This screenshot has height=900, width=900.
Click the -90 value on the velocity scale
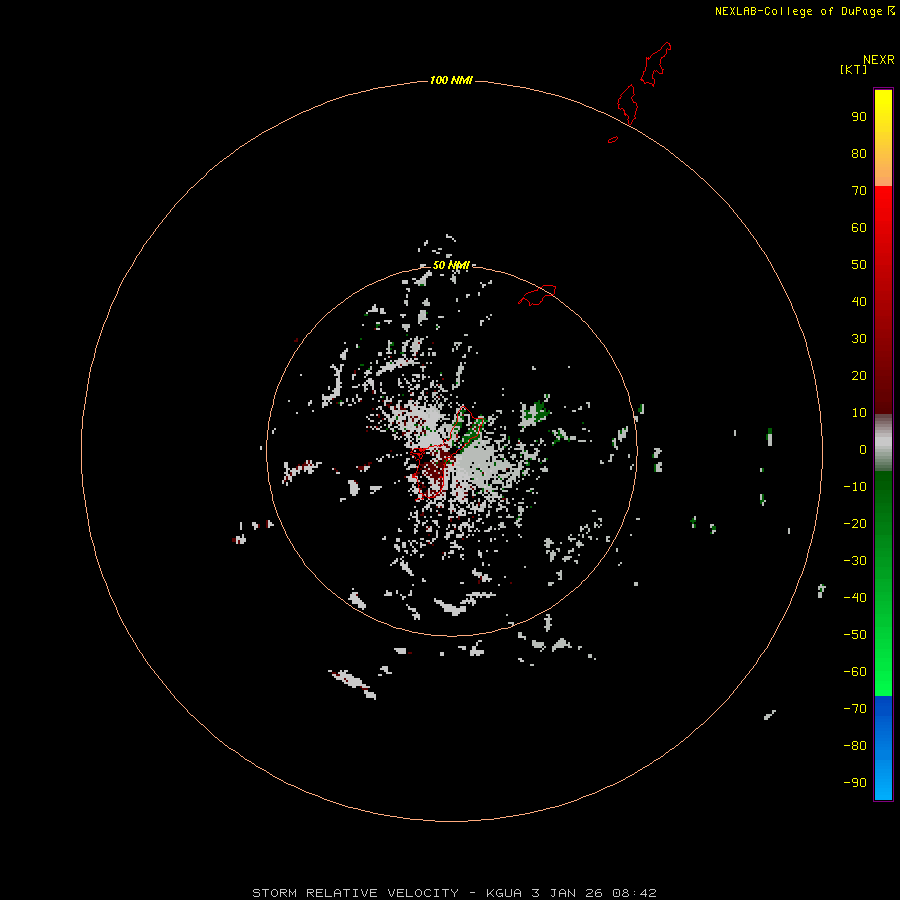[855, 783]
